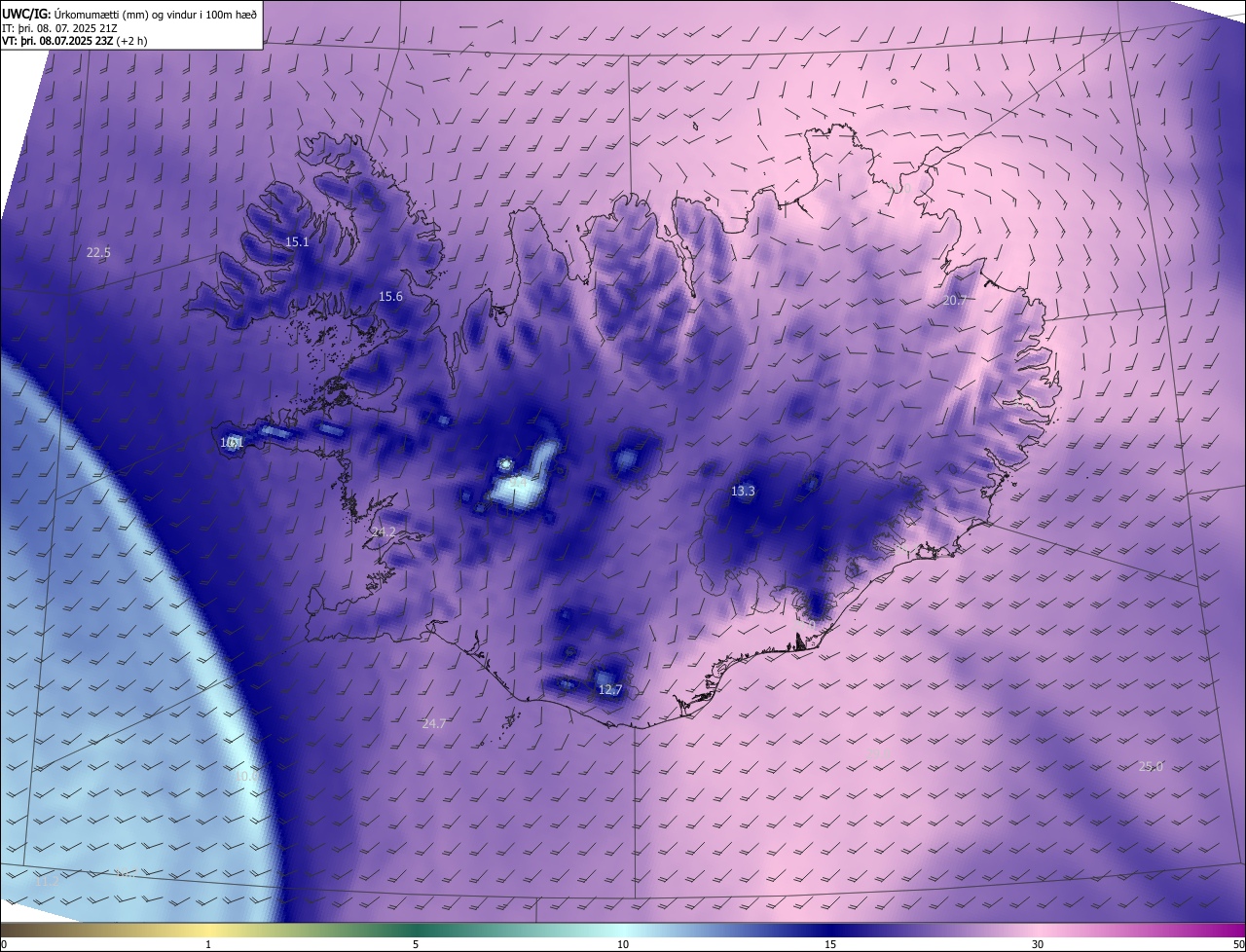Click the 16.1 value label
1246x952 pixels.
(232, 442)
